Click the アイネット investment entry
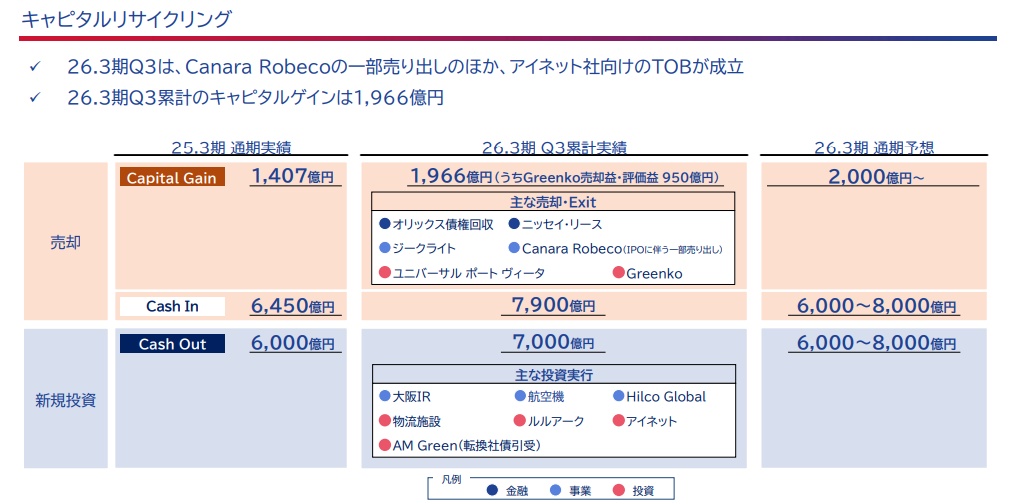1015x501 pixels. [651, 421]
